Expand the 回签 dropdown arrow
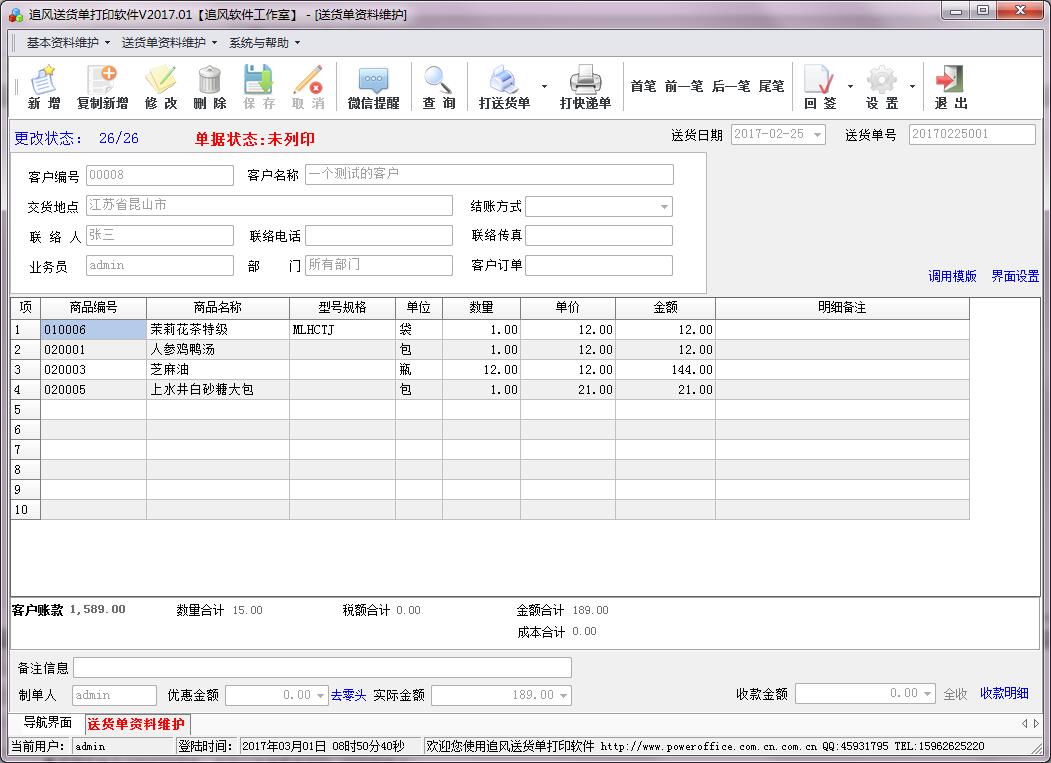This screenshot has width=1051, height=763. point(851,86)
